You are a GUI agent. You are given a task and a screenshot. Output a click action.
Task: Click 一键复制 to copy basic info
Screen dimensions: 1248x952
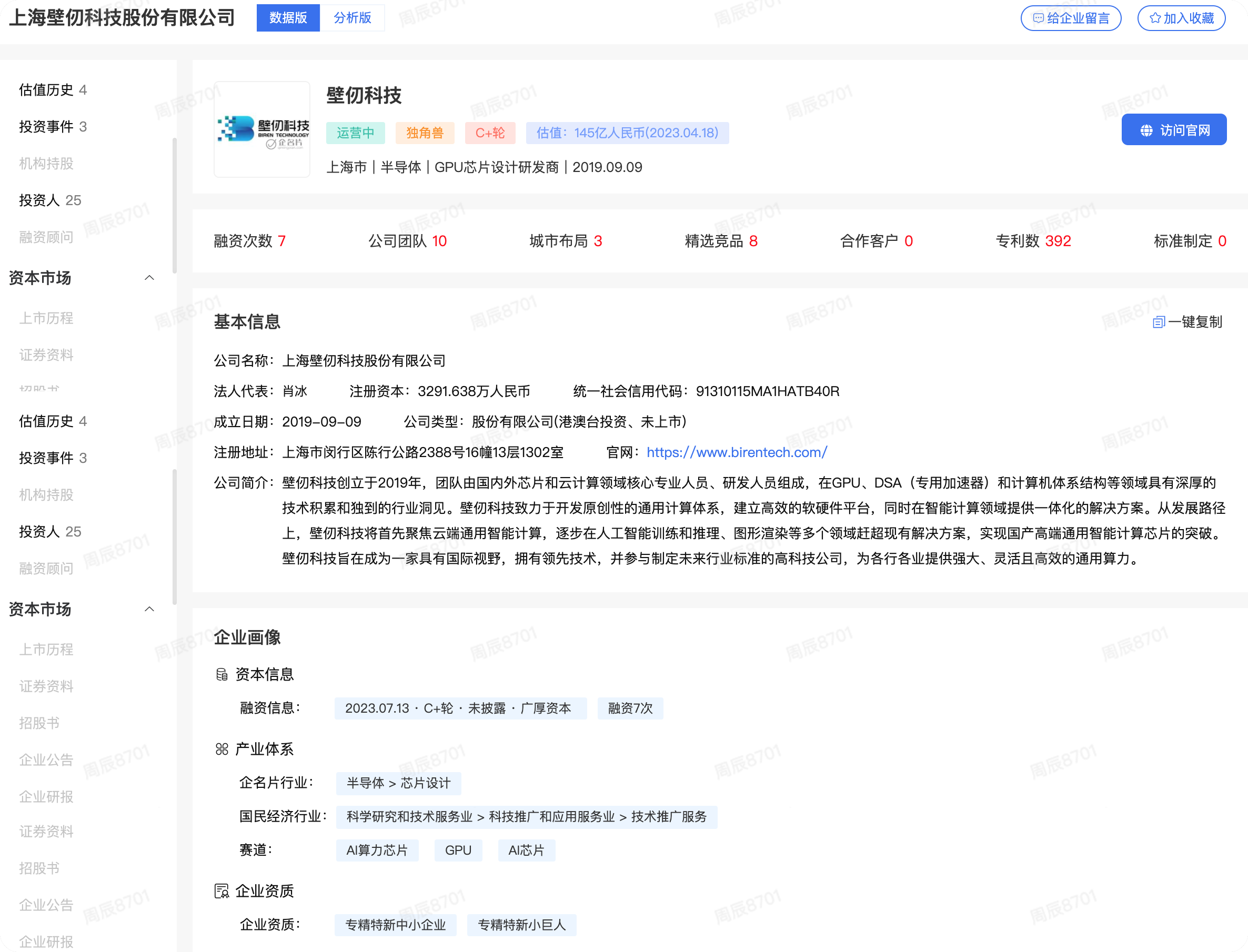coord(1188,322)
